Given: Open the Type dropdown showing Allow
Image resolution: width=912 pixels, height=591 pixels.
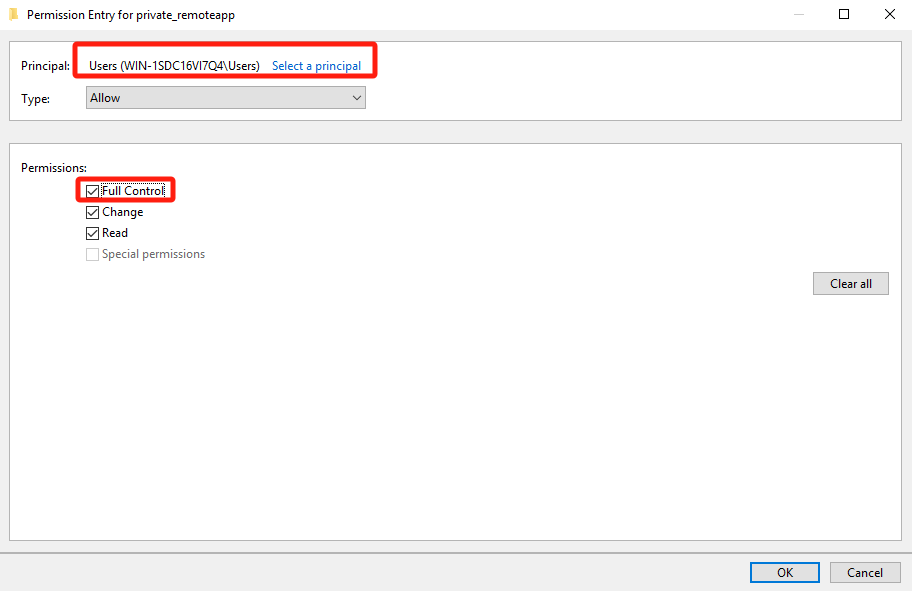Looking at the screenshot, I should click(x=226, y=98).
